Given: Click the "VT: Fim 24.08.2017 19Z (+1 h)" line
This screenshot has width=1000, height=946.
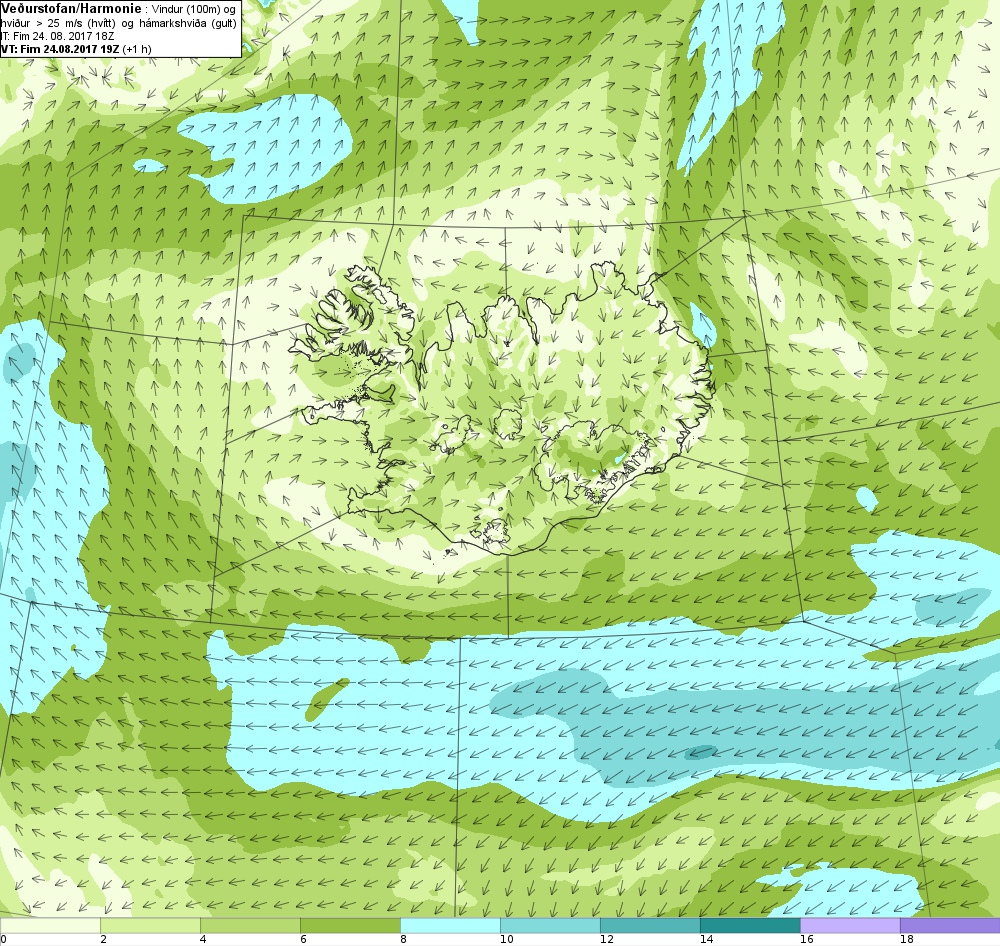Looking at the screenshot, I should (x=77, y=49).
